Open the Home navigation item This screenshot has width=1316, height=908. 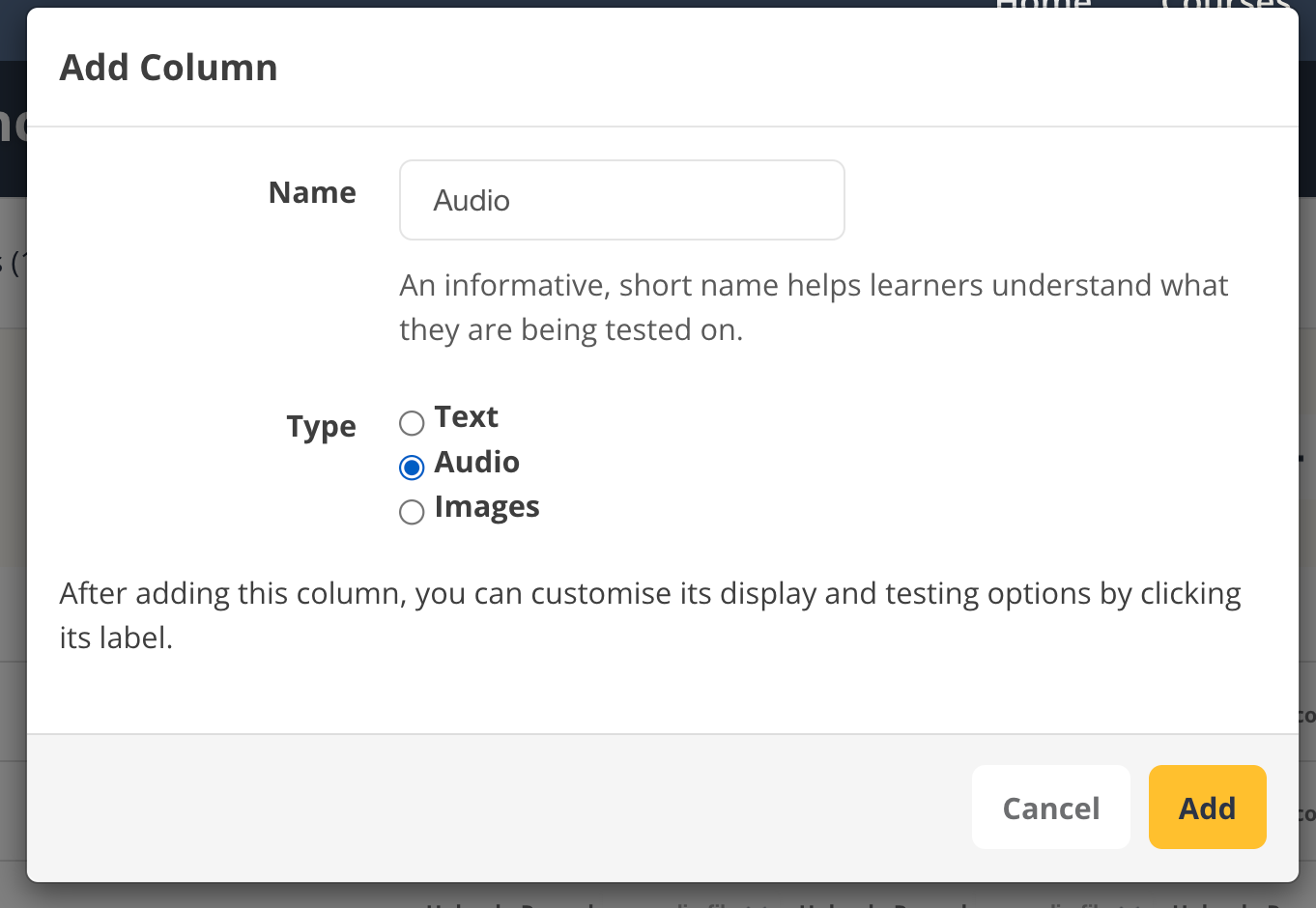click(x=1044, y=5)
